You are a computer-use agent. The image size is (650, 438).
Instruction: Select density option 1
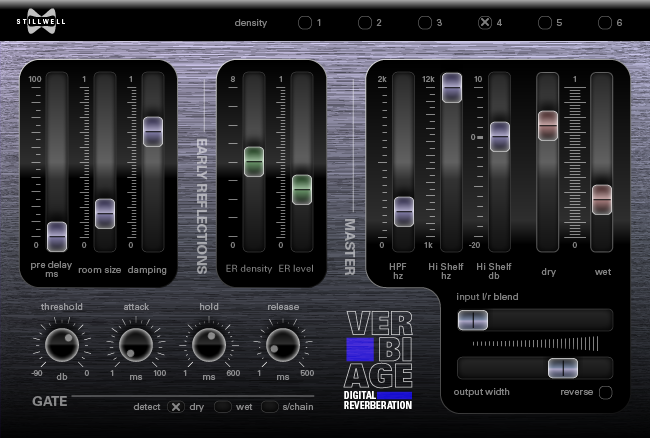305,23
